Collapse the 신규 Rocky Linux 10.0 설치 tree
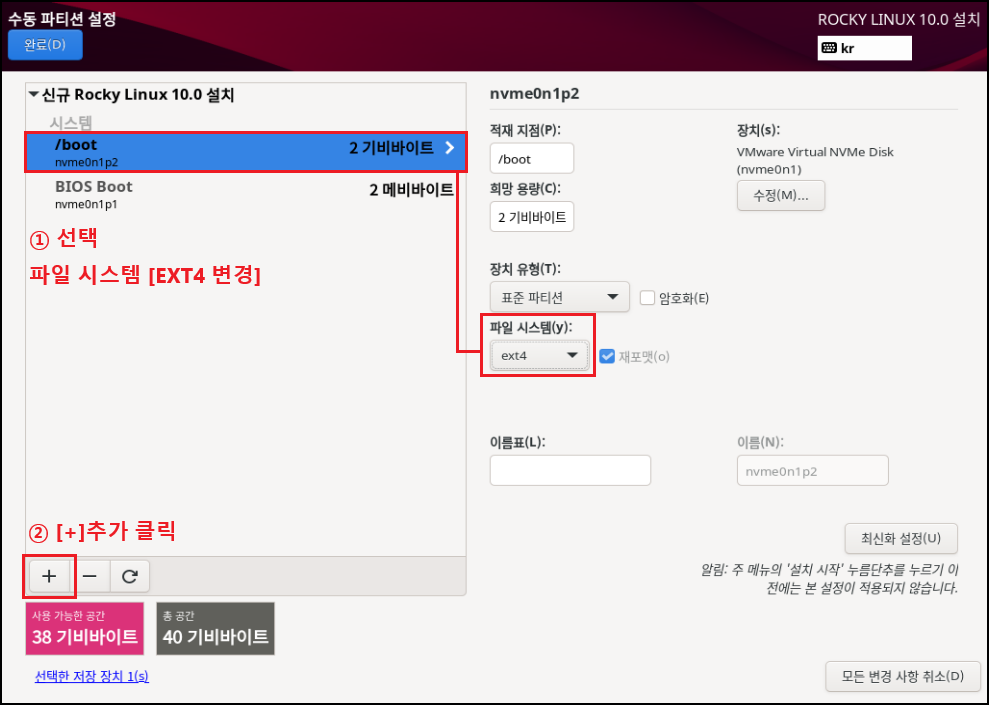Screen dimensions: 989x705 click(34, 95)
